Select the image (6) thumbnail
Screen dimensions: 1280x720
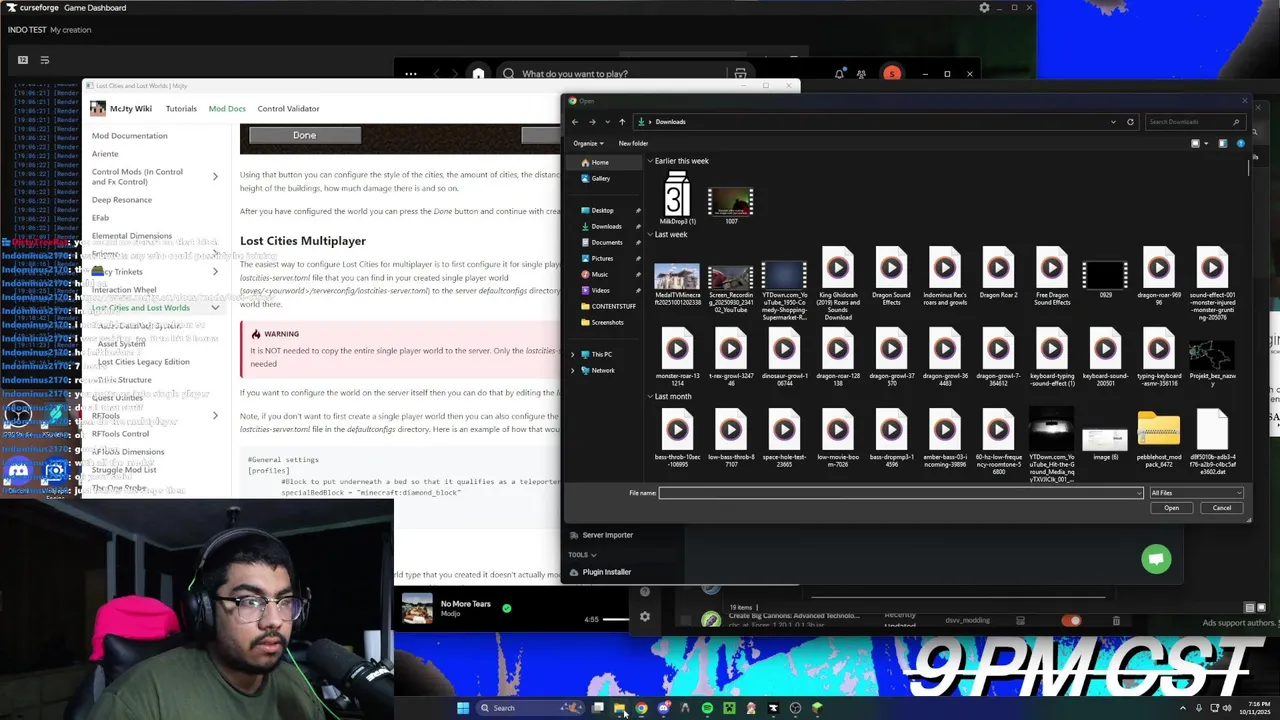point(1105,444)
